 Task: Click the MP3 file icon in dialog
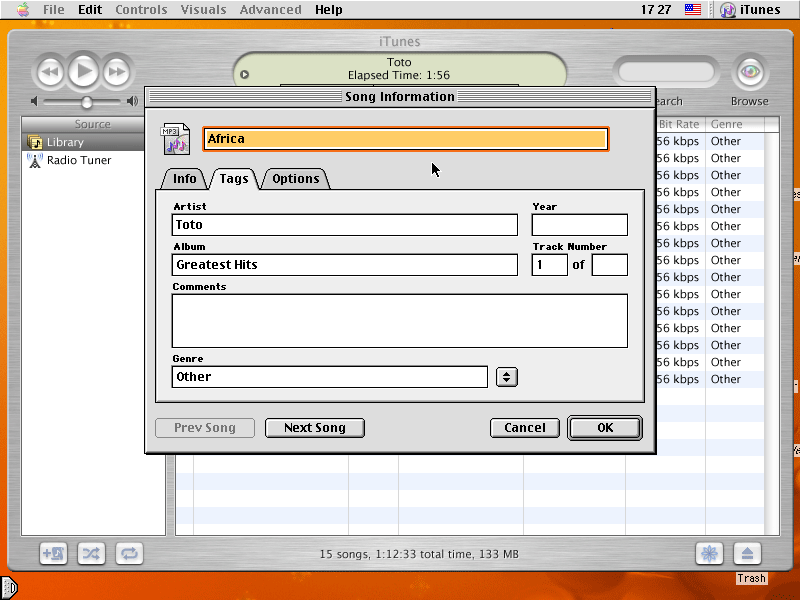click(x=176, y=138)
